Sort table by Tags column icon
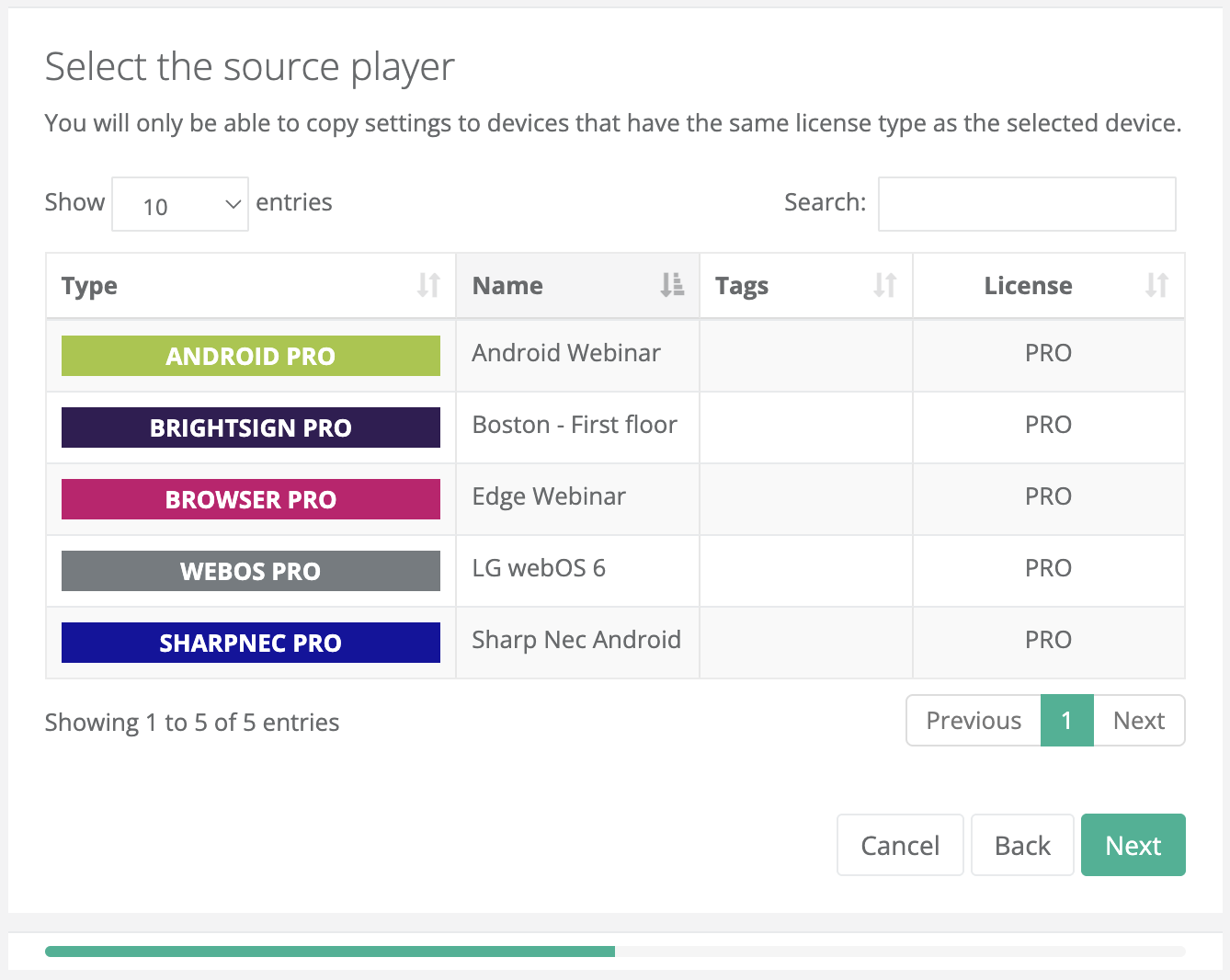This screenshot has width=1230, height=980. [884, 286]
